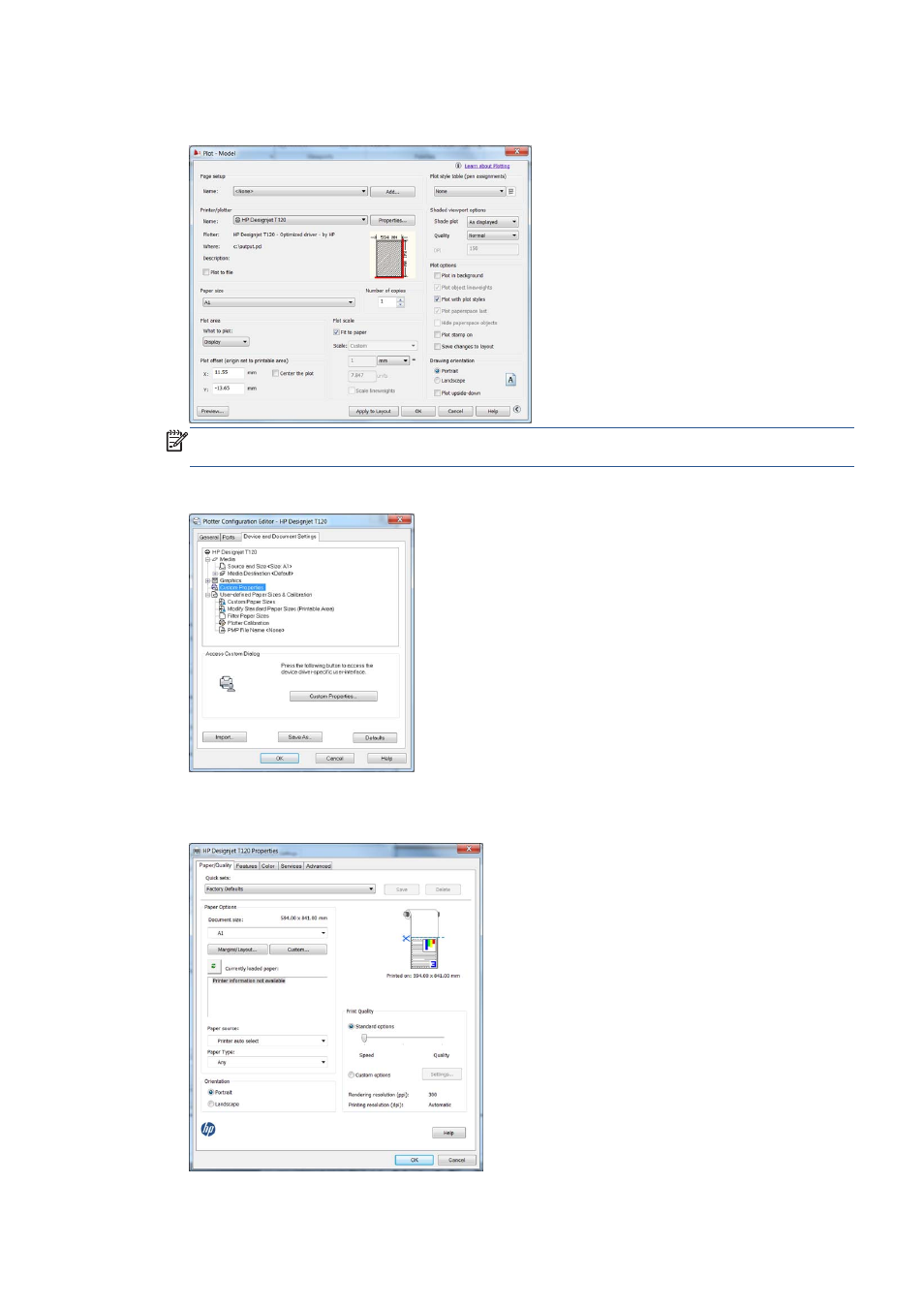924x1308 pixels.
Task: Enable the Plot to file checkbox
Action: click(x=205, y=272)
